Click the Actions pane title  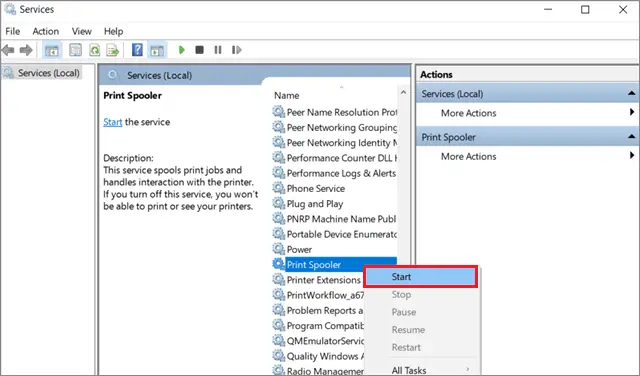click(436, 75)
